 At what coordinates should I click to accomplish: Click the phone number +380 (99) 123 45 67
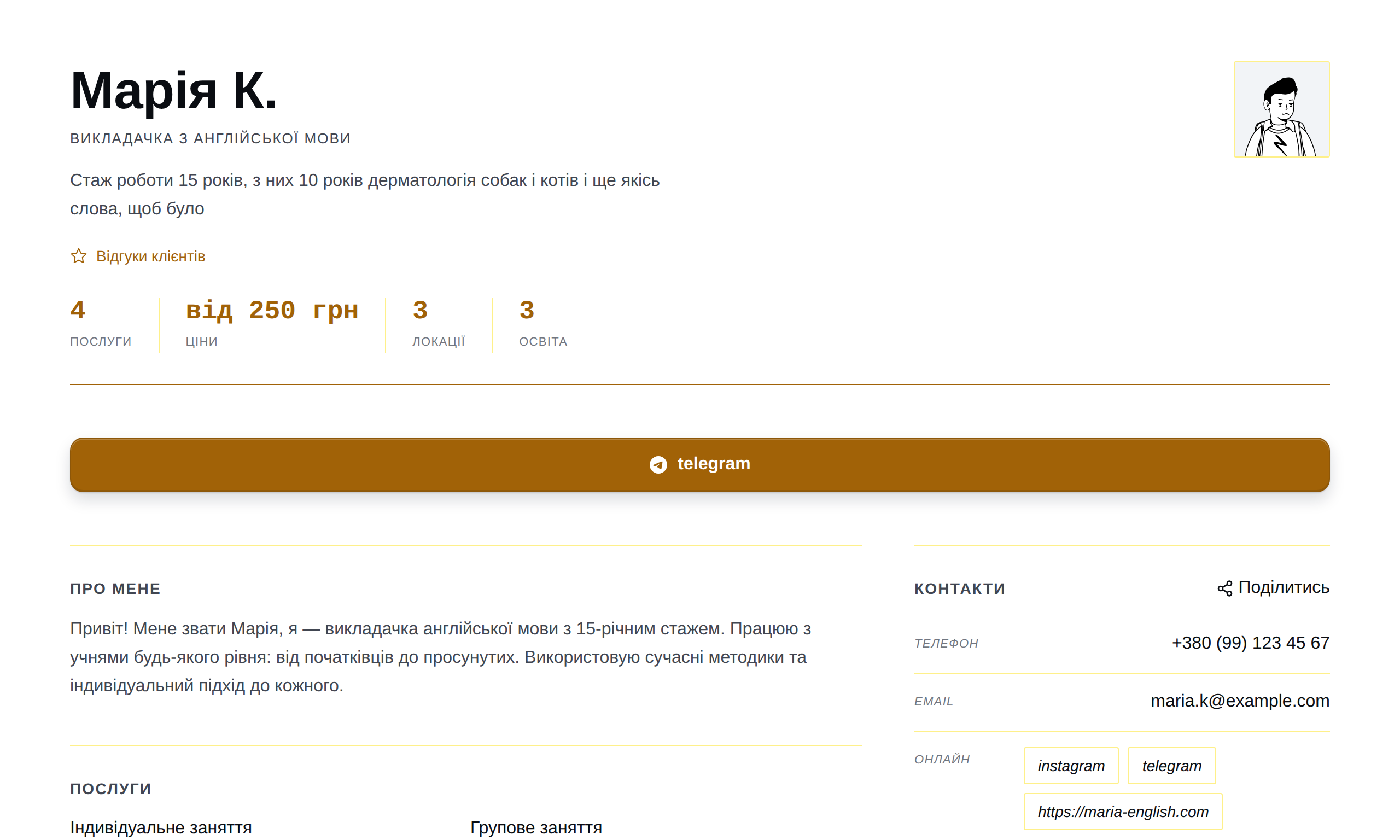point(1250,643)
